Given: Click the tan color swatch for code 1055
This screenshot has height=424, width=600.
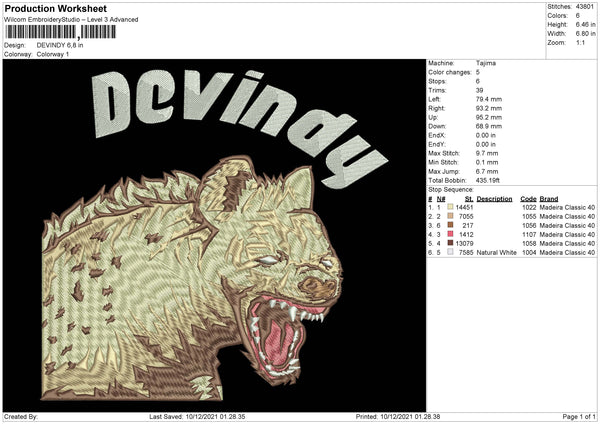Looking at the screenshot, I should coord(450,216).
